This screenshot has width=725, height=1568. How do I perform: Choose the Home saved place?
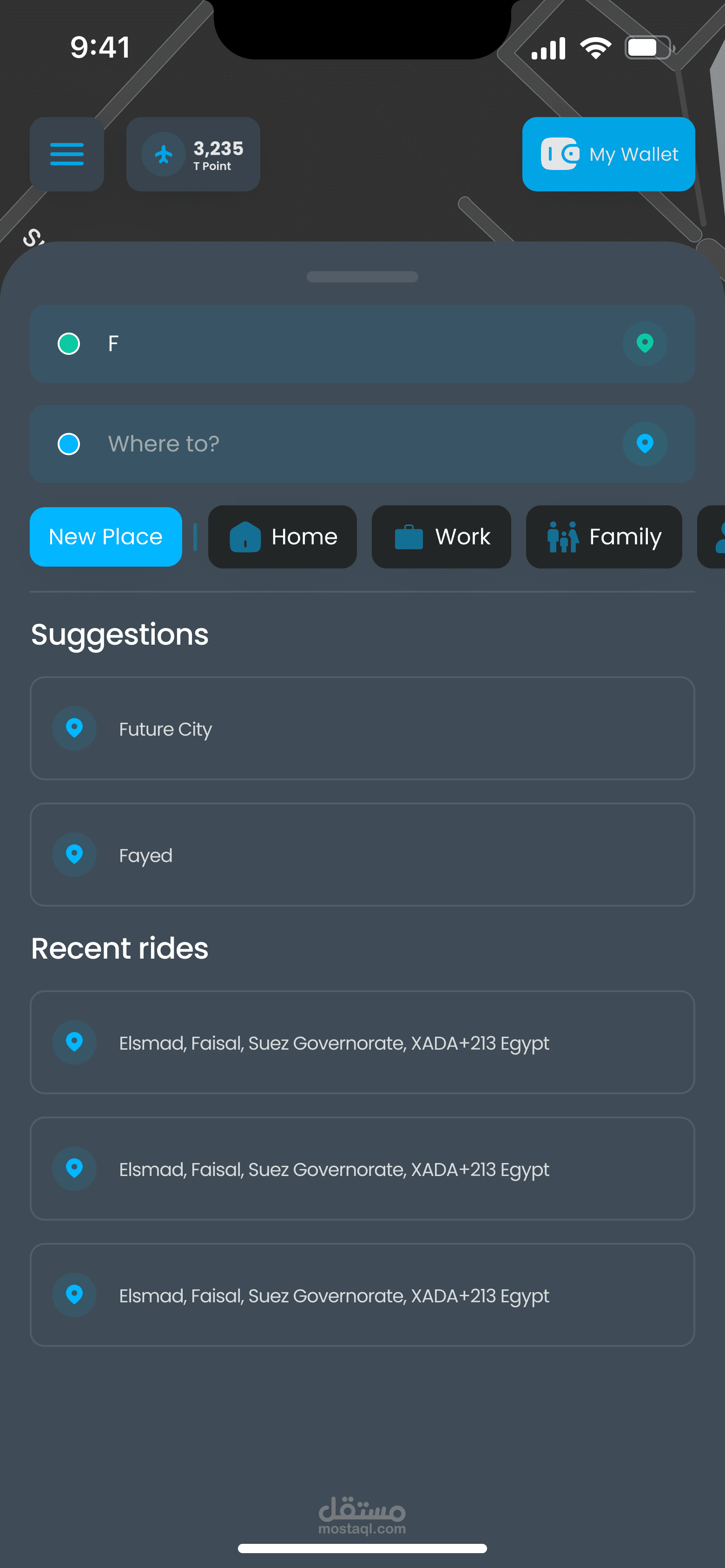click(282, 537)
